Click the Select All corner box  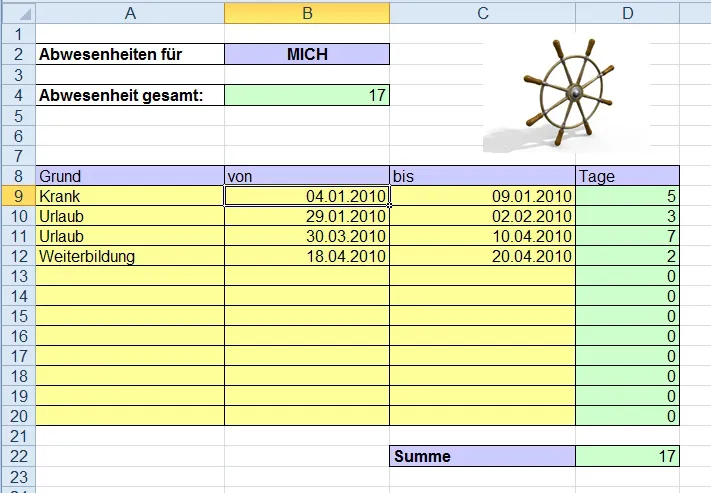coord(17,13)
